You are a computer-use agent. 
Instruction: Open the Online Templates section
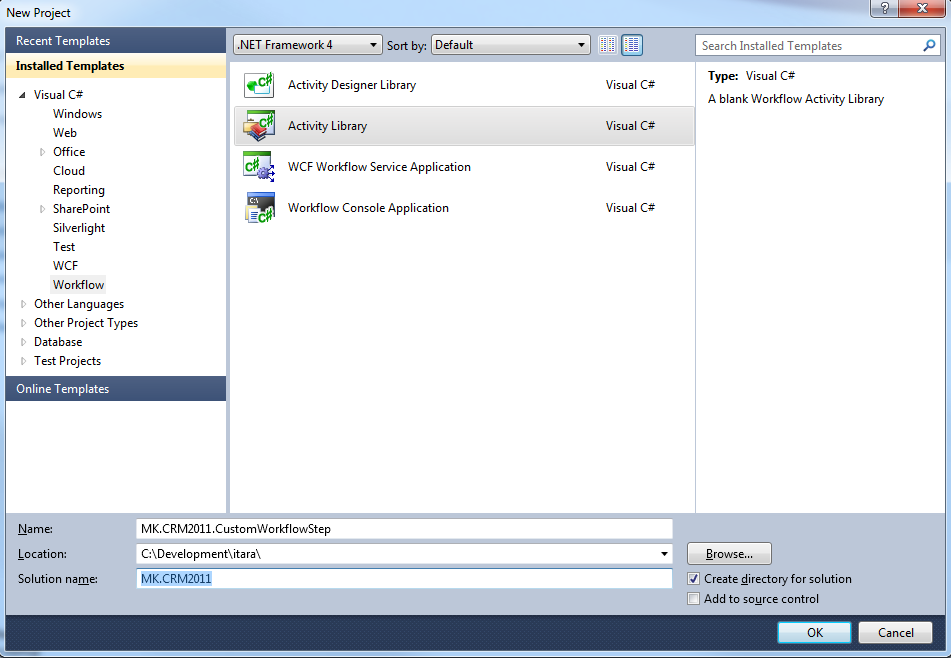click(116, 389)
